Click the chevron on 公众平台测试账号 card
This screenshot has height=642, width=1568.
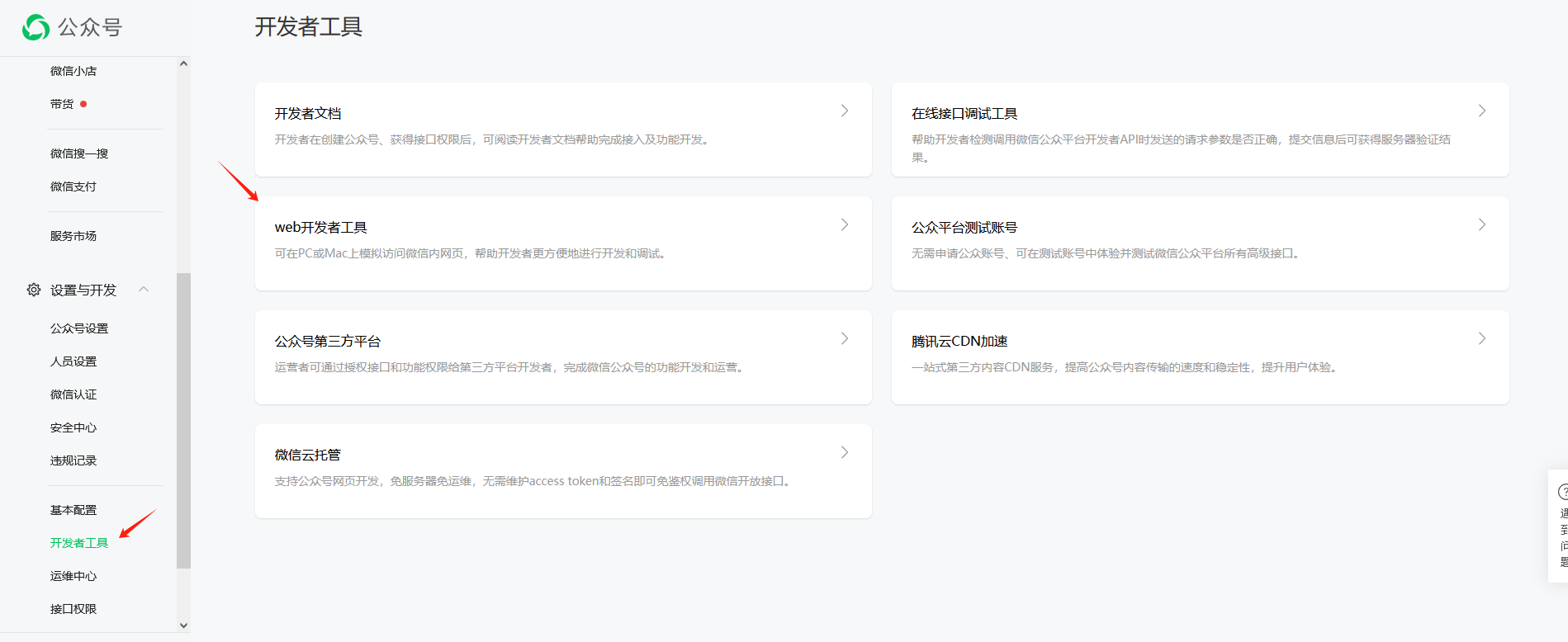[x=1482, y=224]
